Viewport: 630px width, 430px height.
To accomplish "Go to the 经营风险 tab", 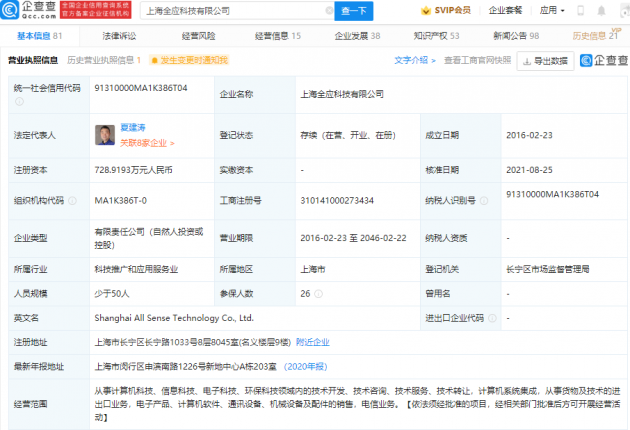I will [x=197, y=36].
